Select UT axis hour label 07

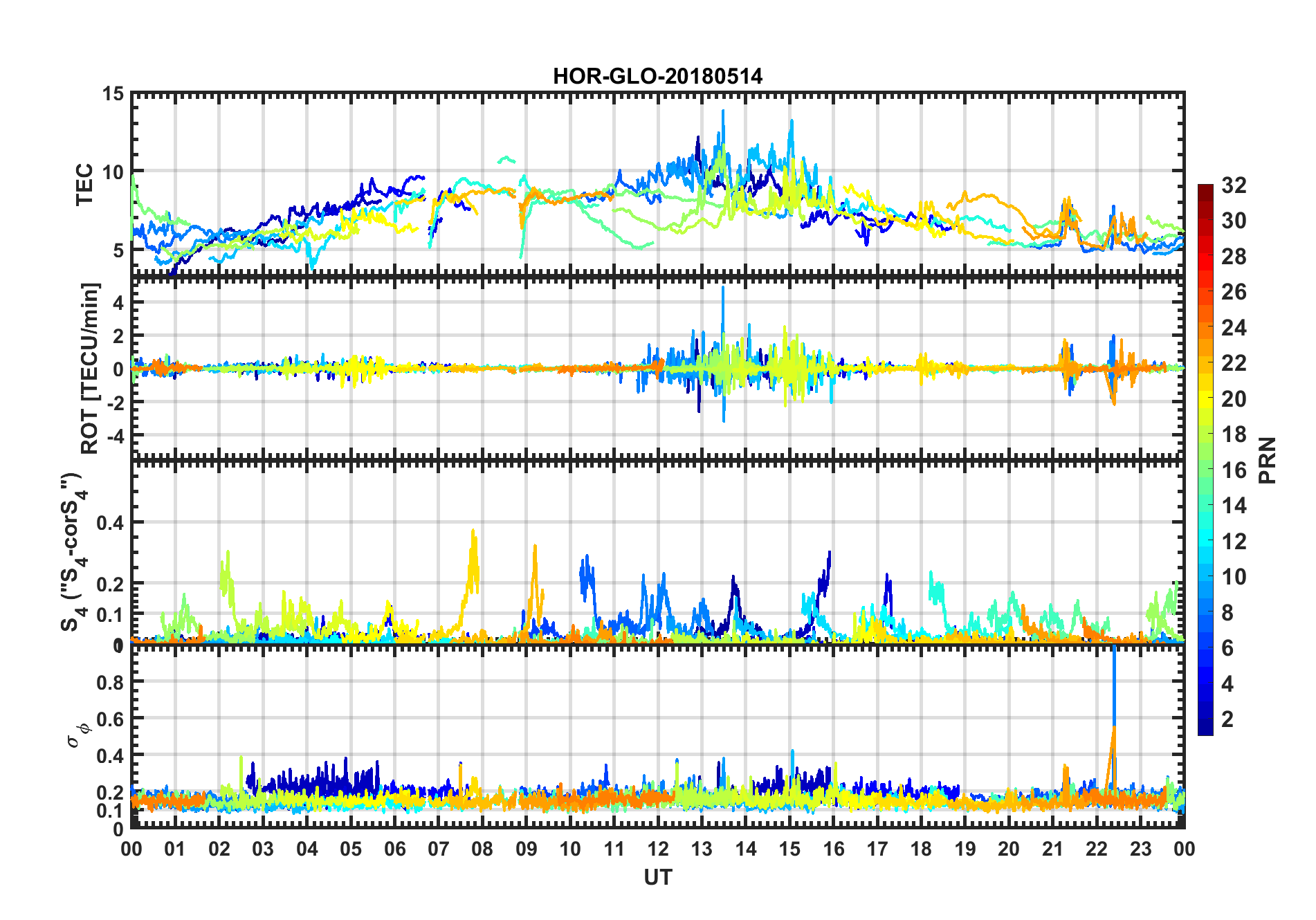pos(439,849)
